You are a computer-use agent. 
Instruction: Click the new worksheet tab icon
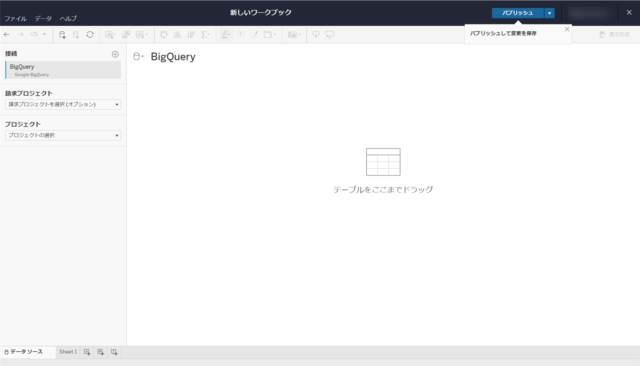point(87,352)
